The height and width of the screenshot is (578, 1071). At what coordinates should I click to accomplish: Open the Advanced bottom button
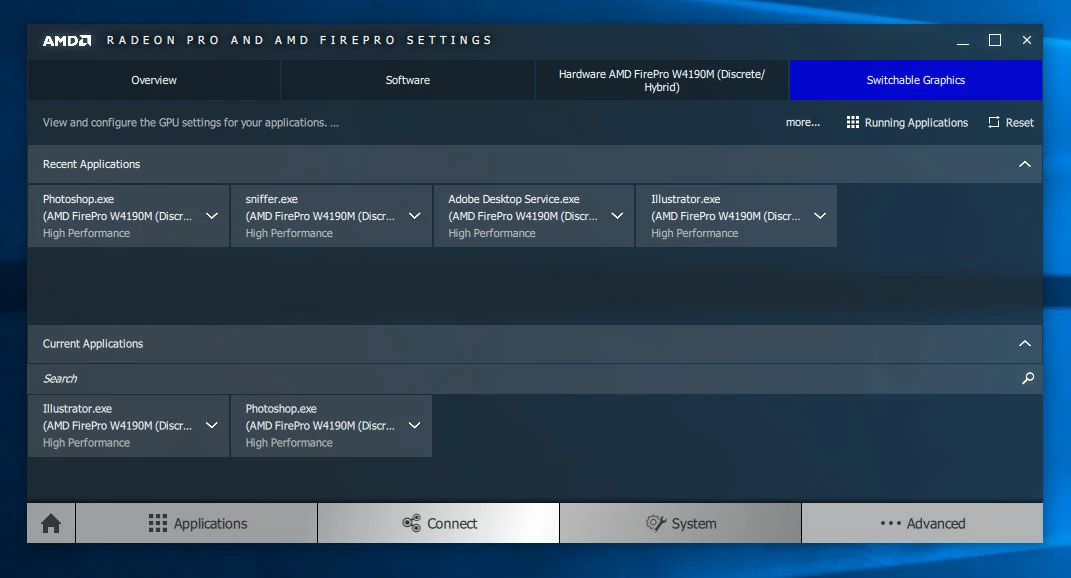point(922,523)
